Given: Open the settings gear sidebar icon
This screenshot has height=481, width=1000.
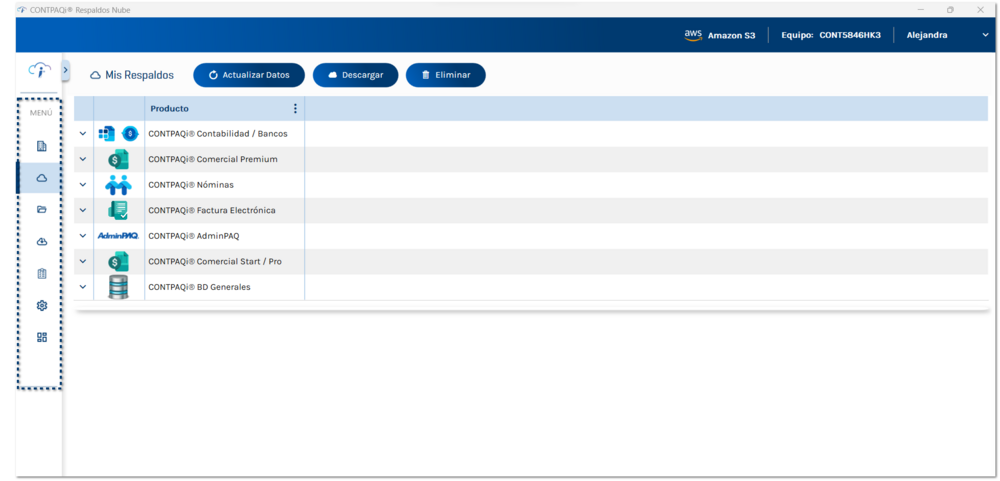Looking at the screenshot, I should [41, 306].
